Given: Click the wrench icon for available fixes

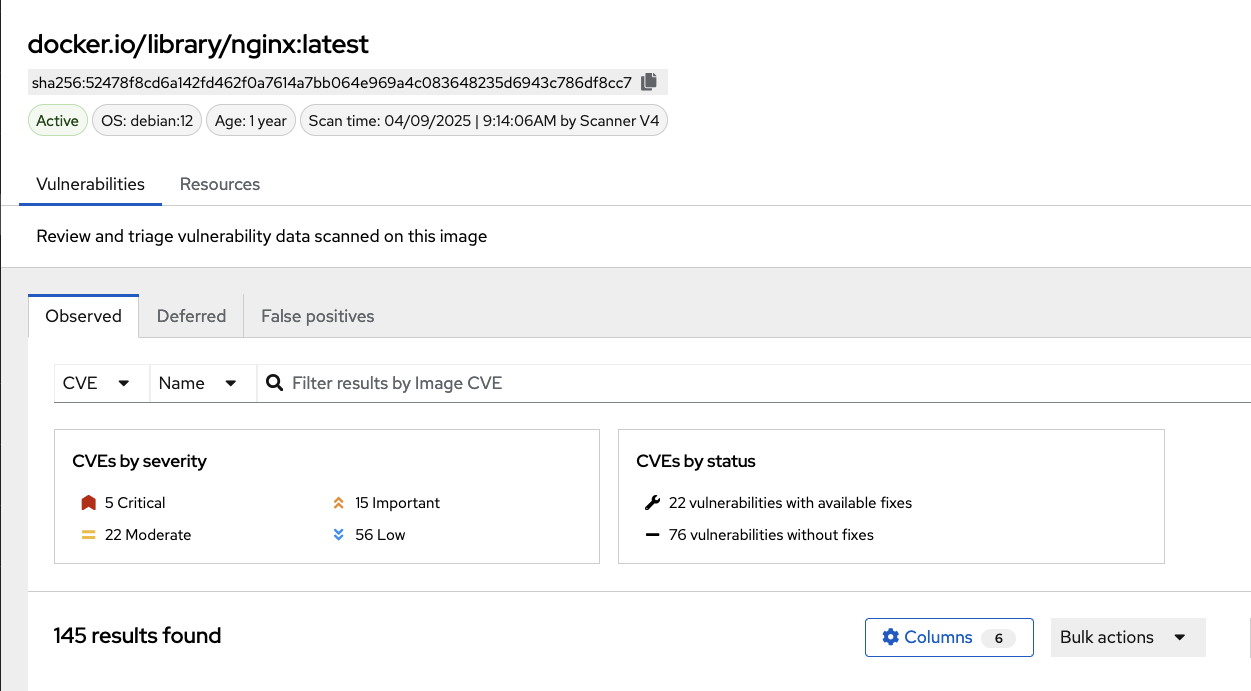Looking at the screenshot, I should point(653,503).
